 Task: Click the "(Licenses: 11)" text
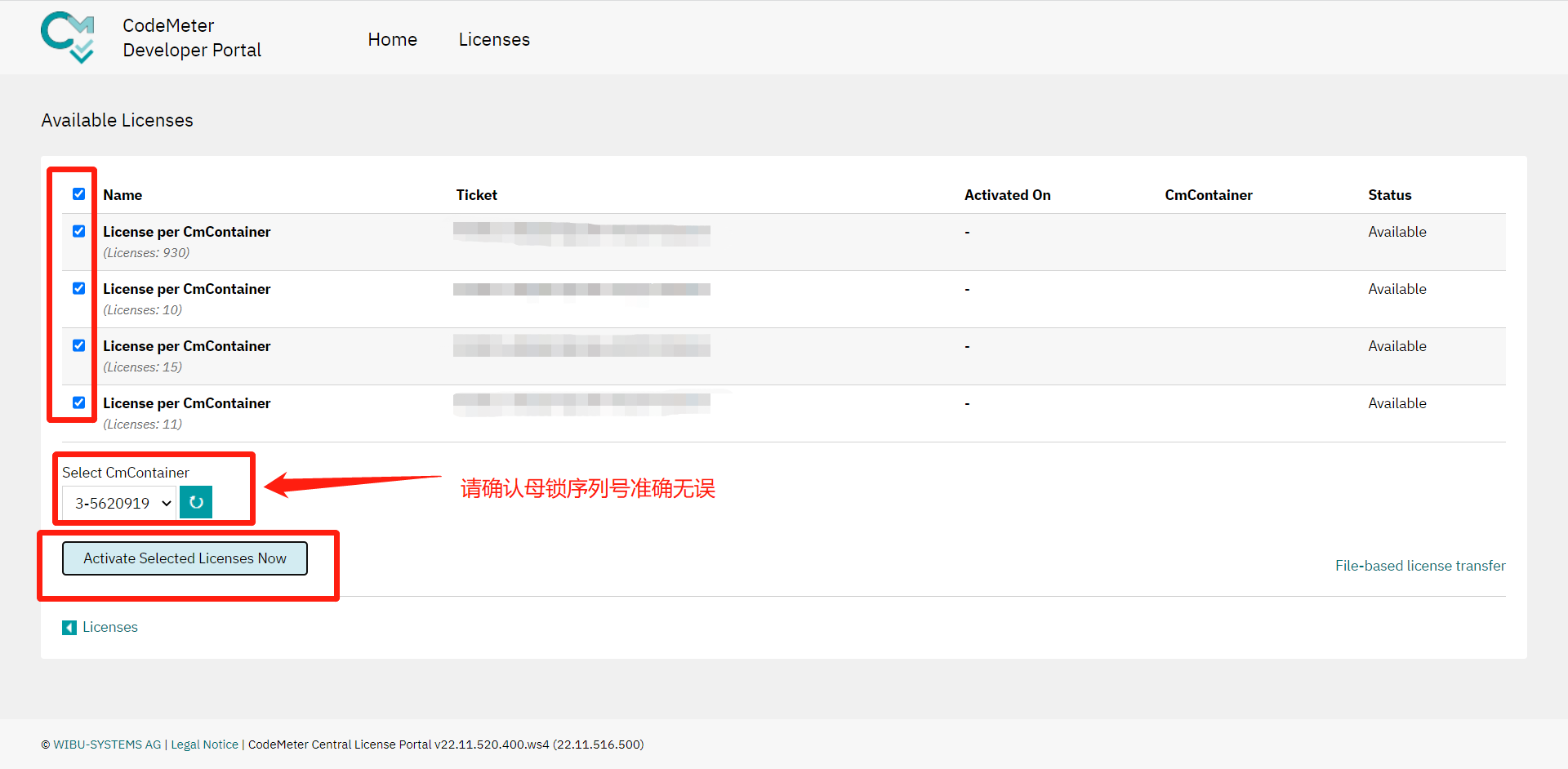[143, 425]
